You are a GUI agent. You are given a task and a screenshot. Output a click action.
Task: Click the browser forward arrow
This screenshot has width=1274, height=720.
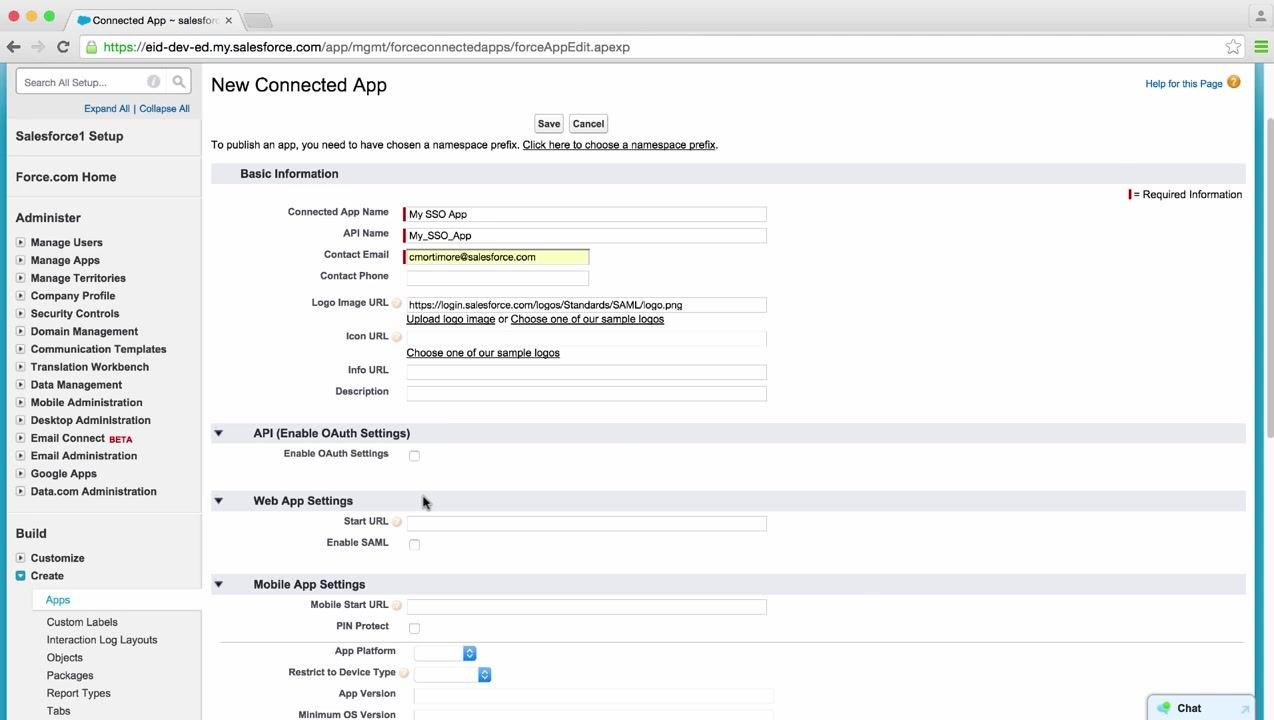click(x=38, y=47)
